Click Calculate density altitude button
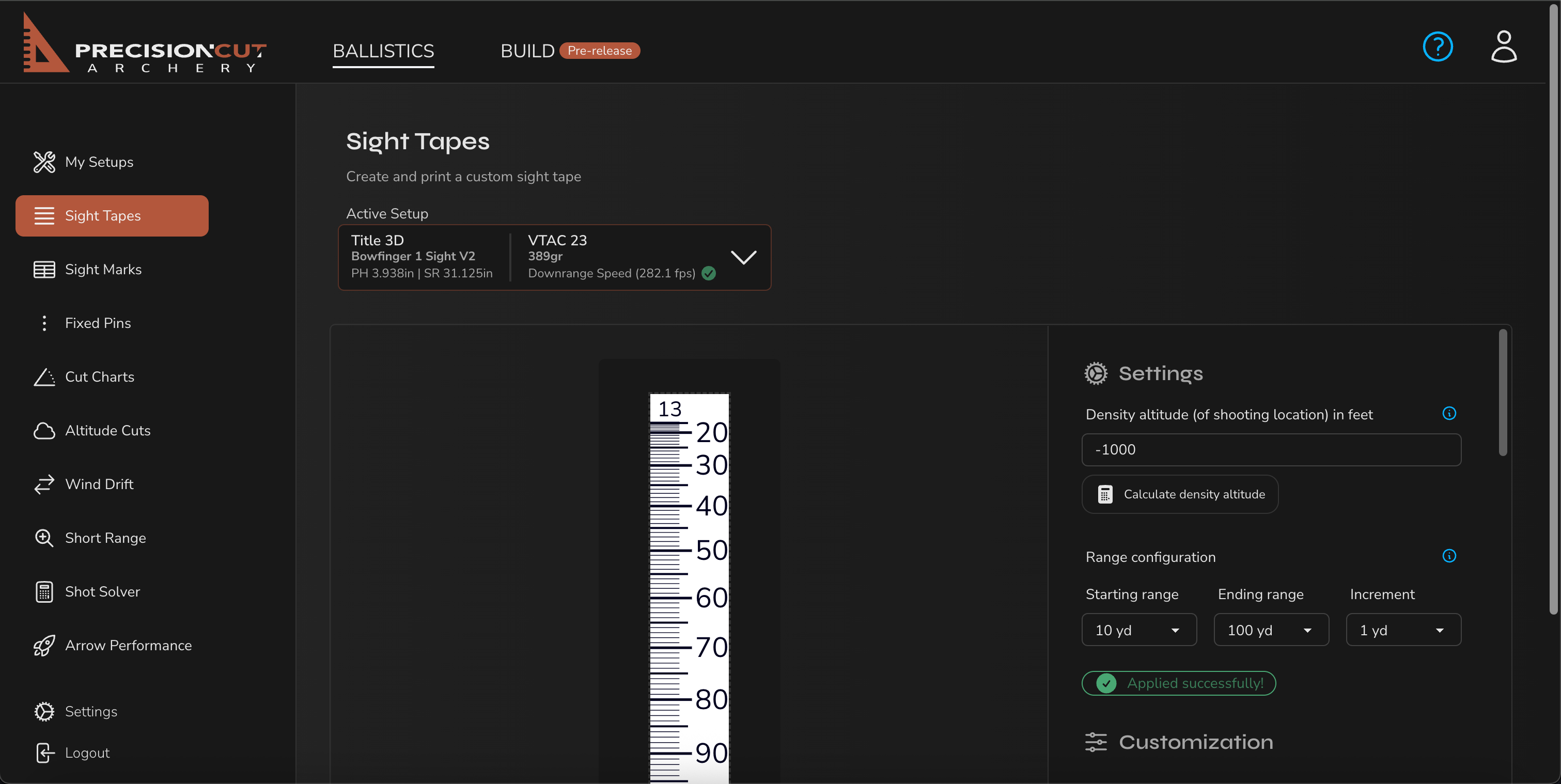The width and height of the screenshot is (1561, 784). (x=1180, y=494)
